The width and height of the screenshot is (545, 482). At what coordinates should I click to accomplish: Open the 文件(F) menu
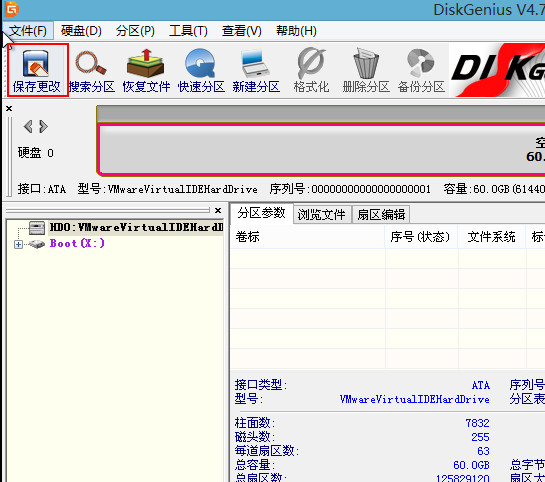tap(28, 31)
